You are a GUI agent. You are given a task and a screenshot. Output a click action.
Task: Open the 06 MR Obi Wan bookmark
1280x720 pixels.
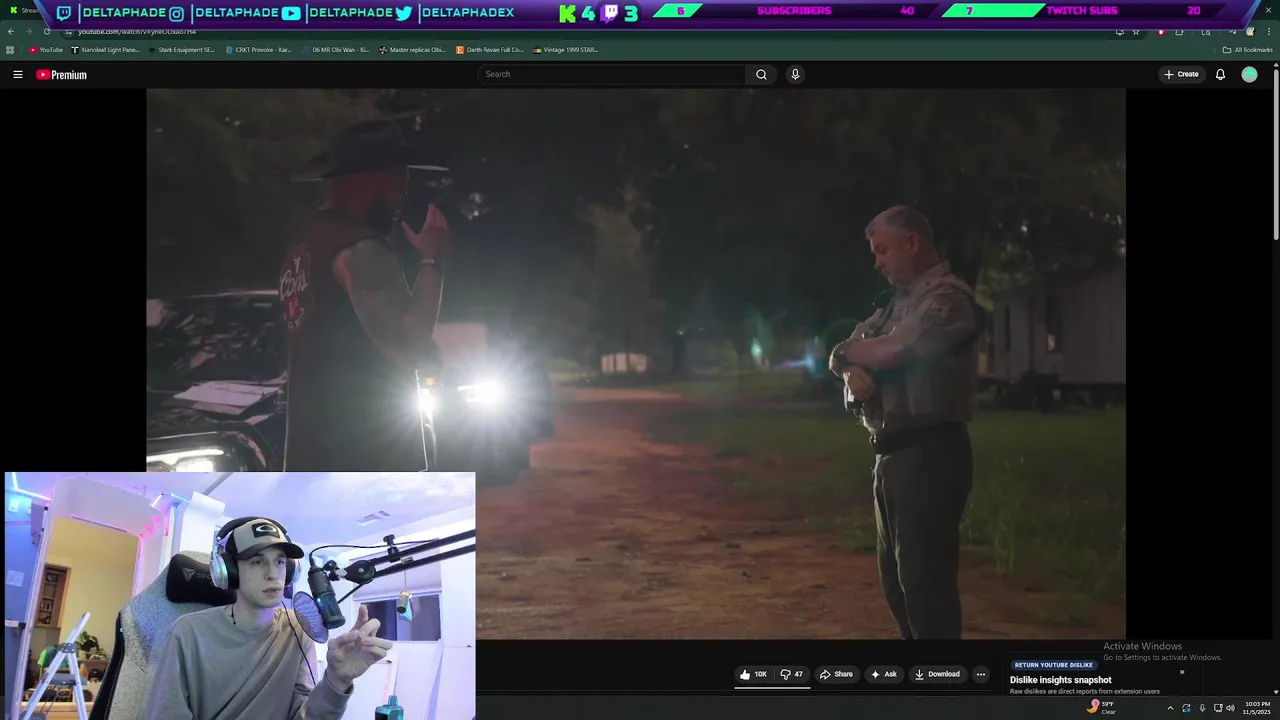(x=335, y=49)
